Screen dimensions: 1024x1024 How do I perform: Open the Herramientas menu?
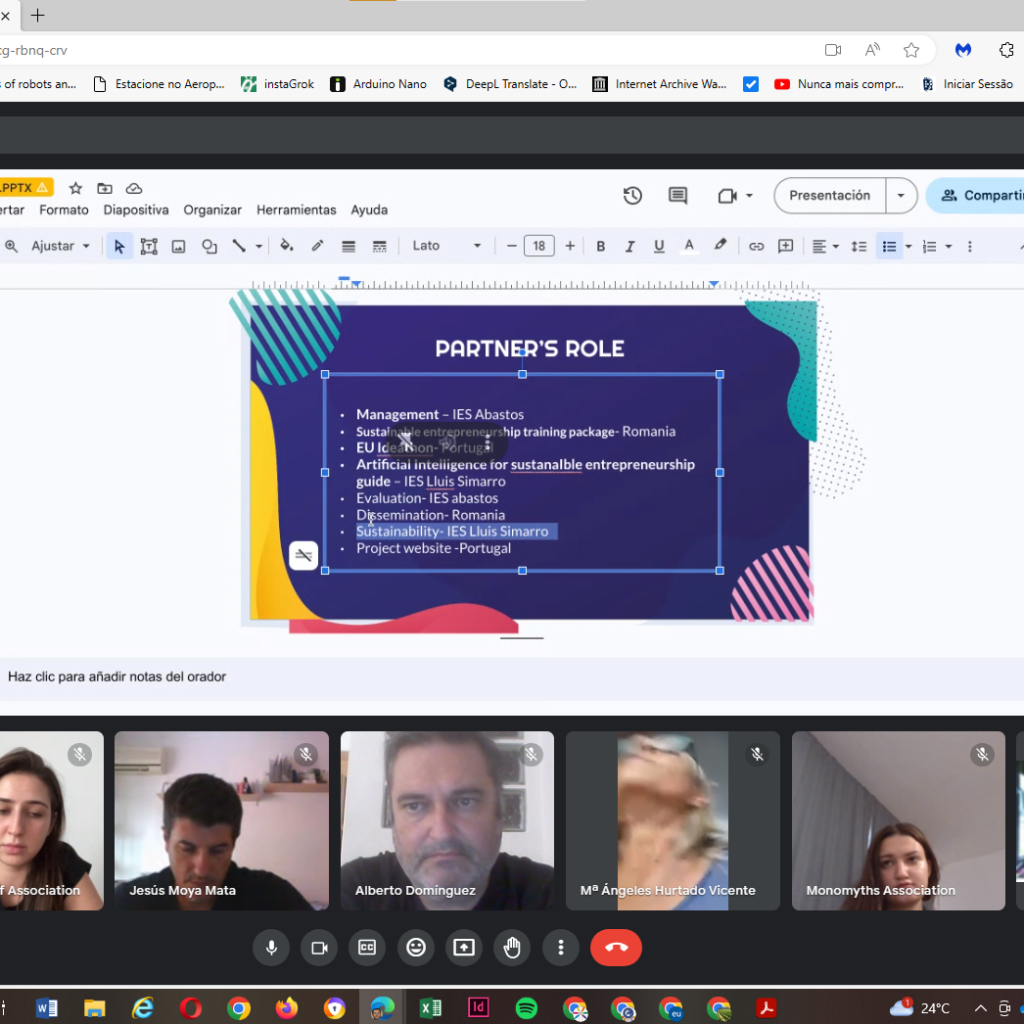[296, 210]
